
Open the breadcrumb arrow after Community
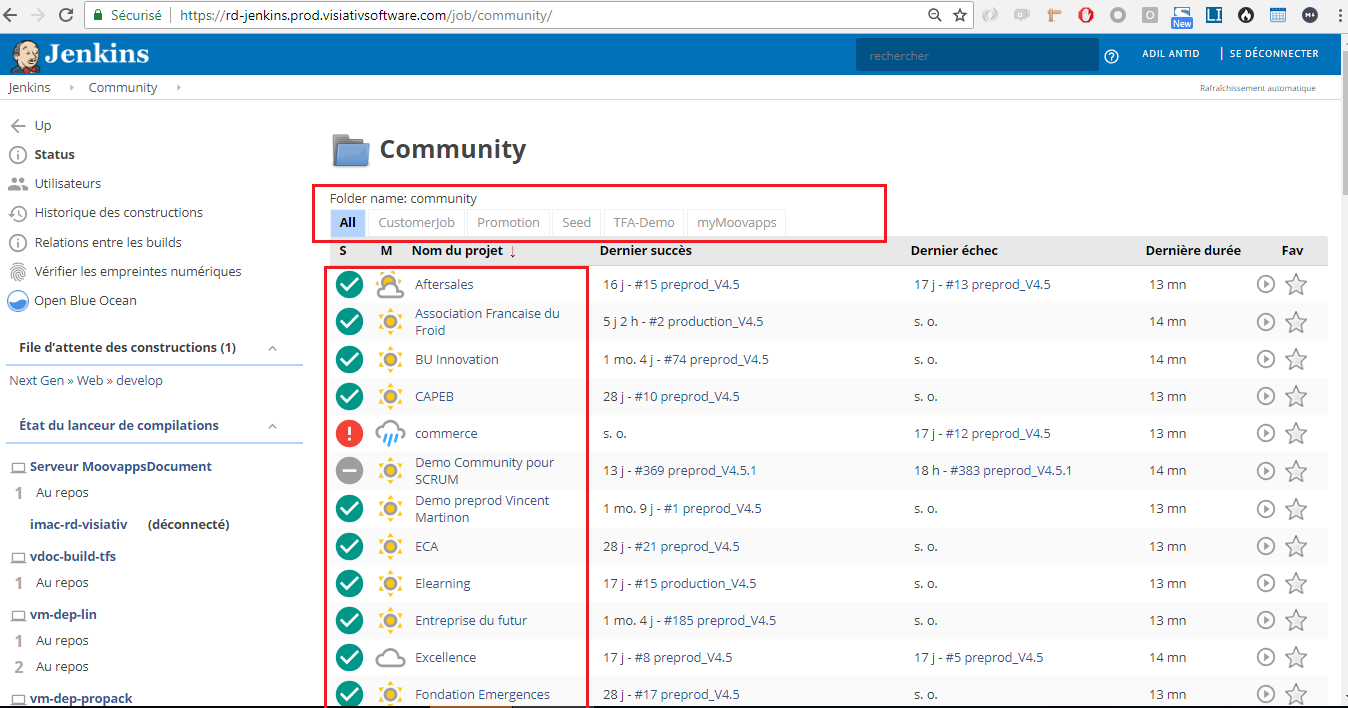click(179, 88)
